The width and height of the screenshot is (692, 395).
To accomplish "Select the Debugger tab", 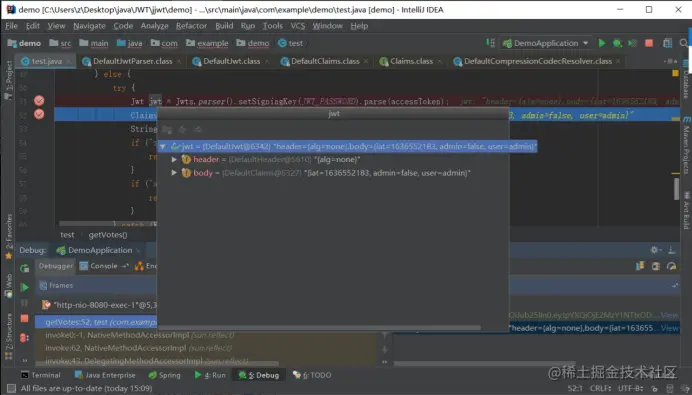I will point(56,266).
